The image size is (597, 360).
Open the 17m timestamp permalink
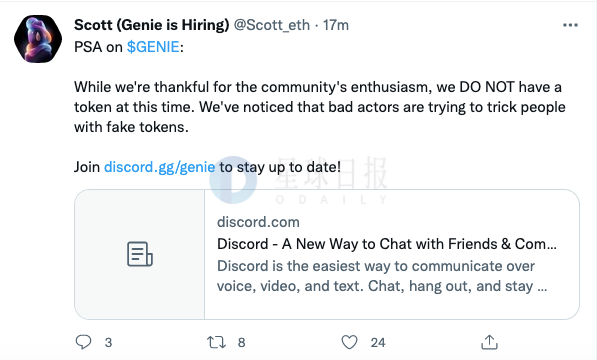tap(336, 25)
